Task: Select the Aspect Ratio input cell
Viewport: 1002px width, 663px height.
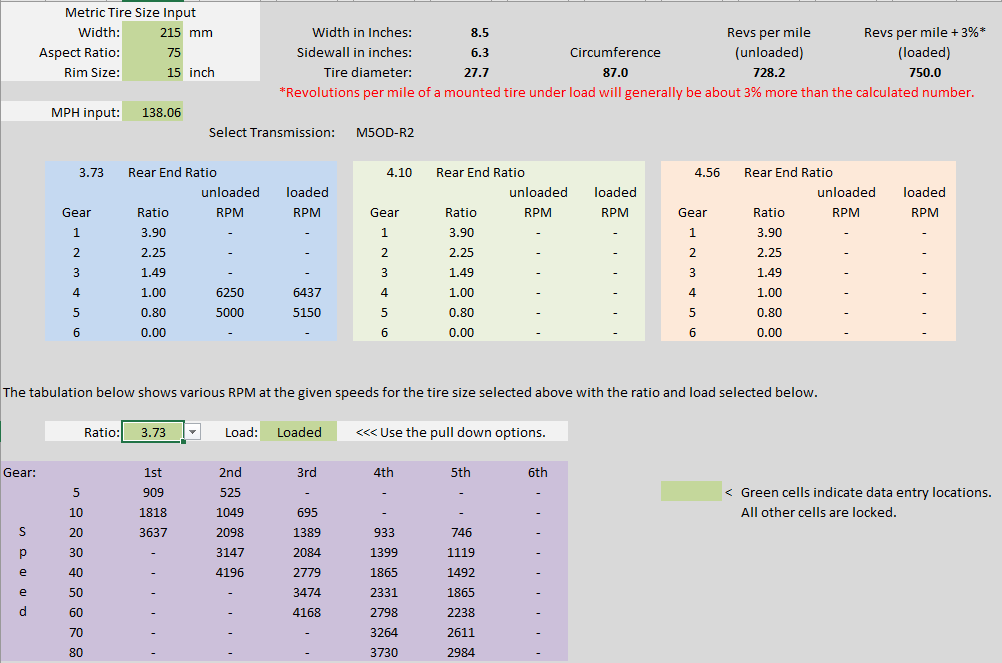Action: click(x=153, y=53)
